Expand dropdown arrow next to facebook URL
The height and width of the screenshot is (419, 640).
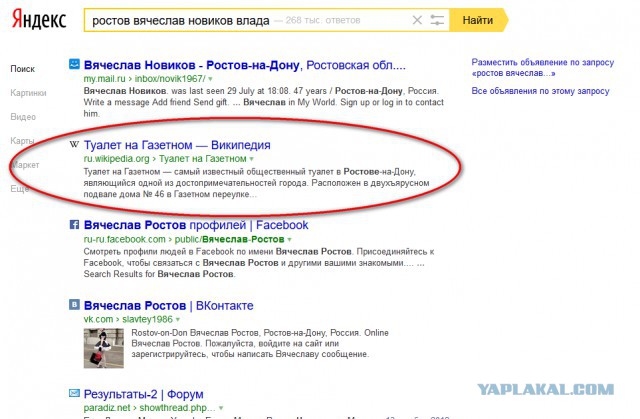(x=289, y=239)
